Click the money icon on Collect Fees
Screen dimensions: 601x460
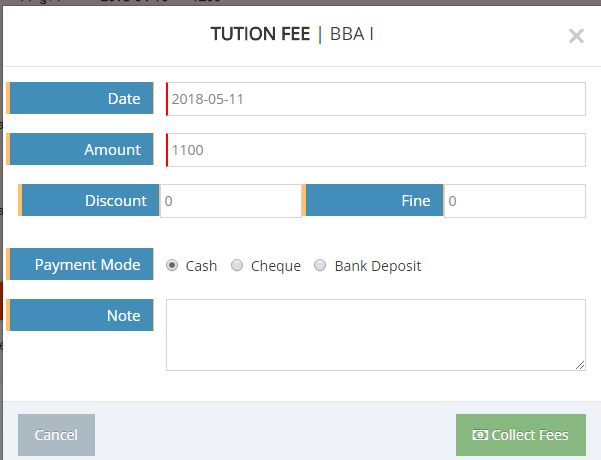pyautogui.click(x=480, y=435)
